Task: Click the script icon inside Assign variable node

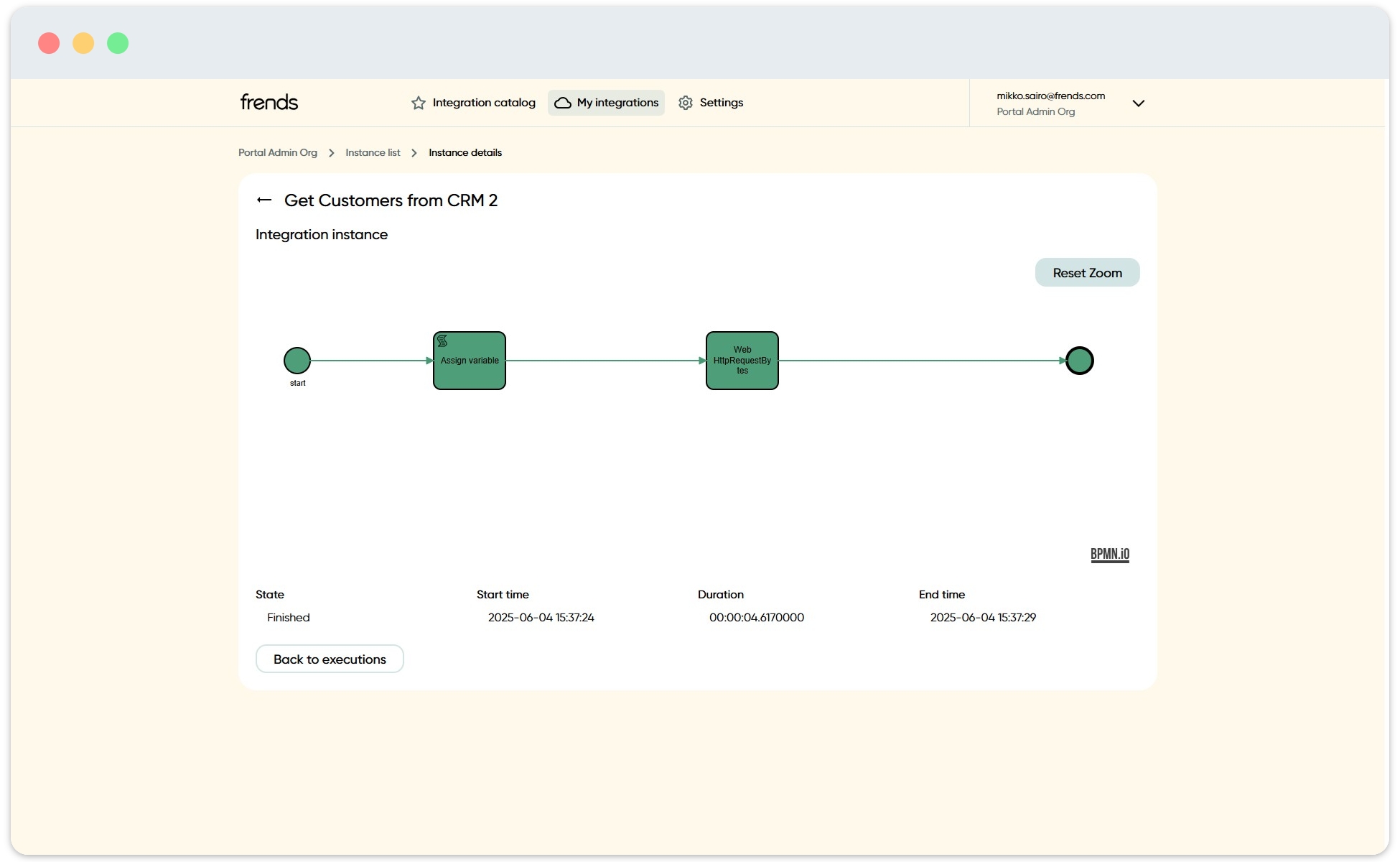Action: point(442,340)
